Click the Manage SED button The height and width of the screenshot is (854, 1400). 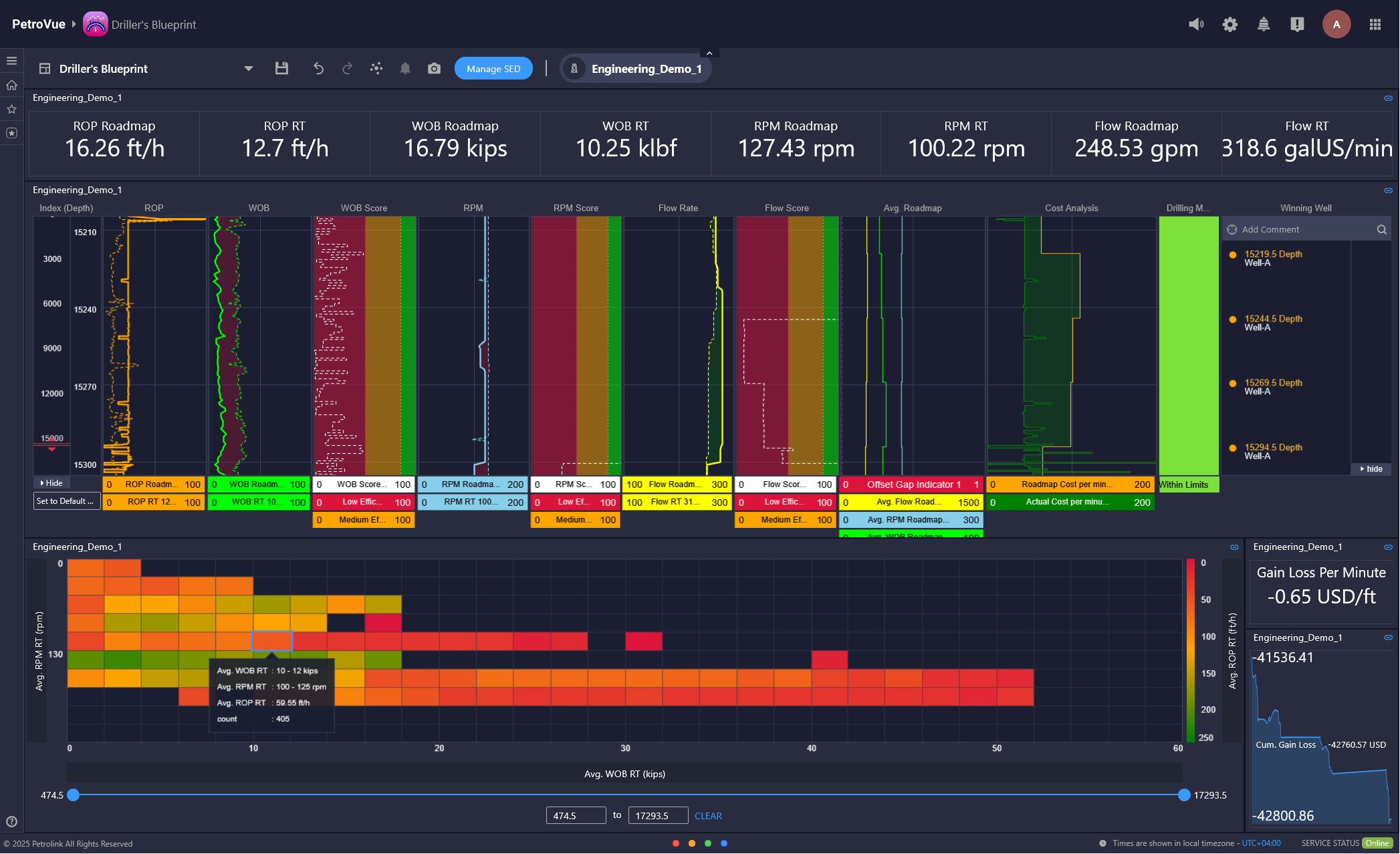tap(493, 68)
